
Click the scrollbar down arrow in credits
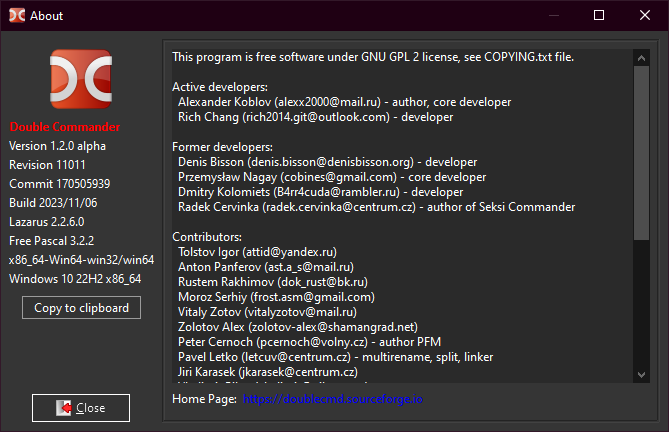pos(642,375)
